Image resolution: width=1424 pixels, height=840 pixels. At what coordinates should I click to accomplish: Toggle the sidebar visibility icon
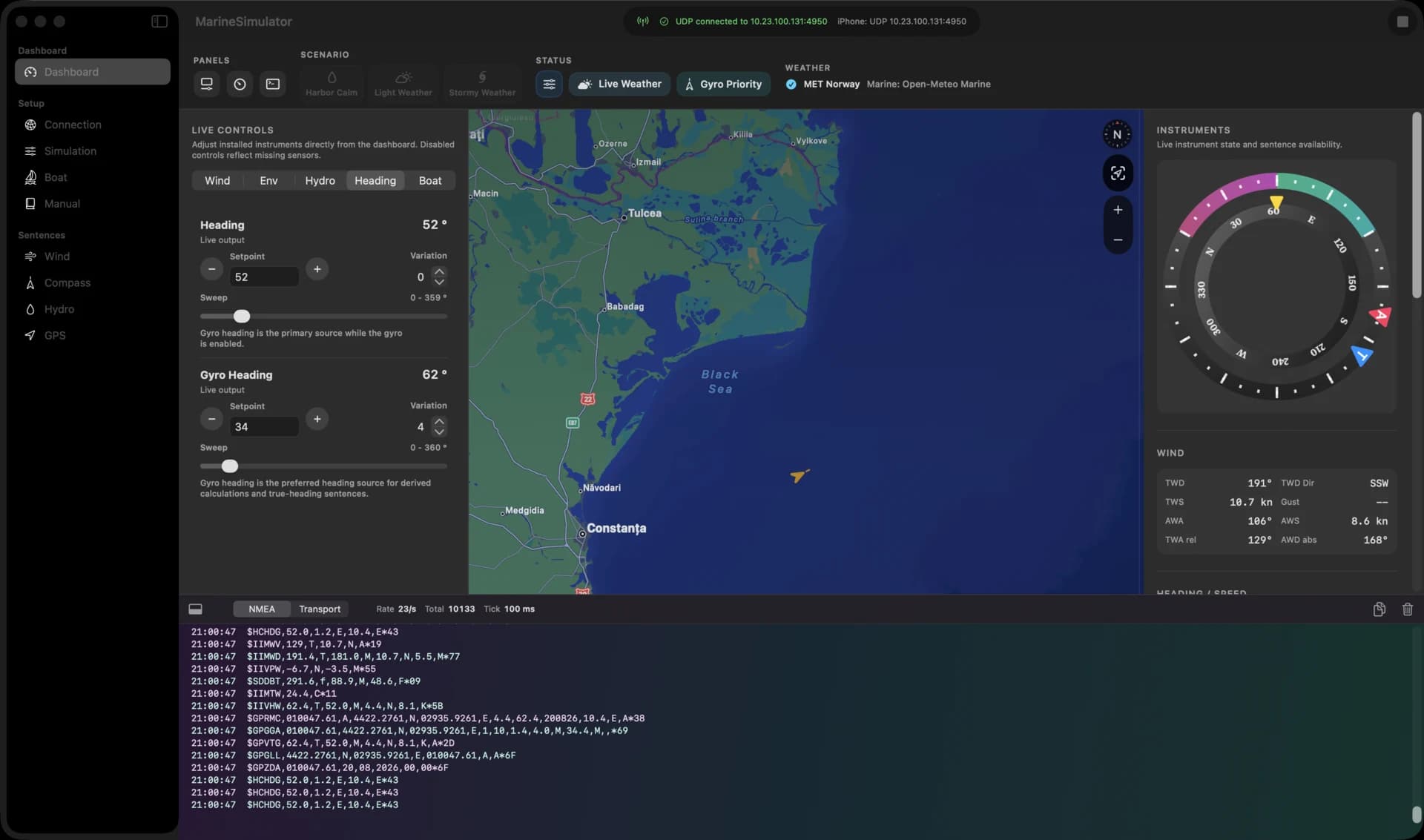(x=159, y=22)
